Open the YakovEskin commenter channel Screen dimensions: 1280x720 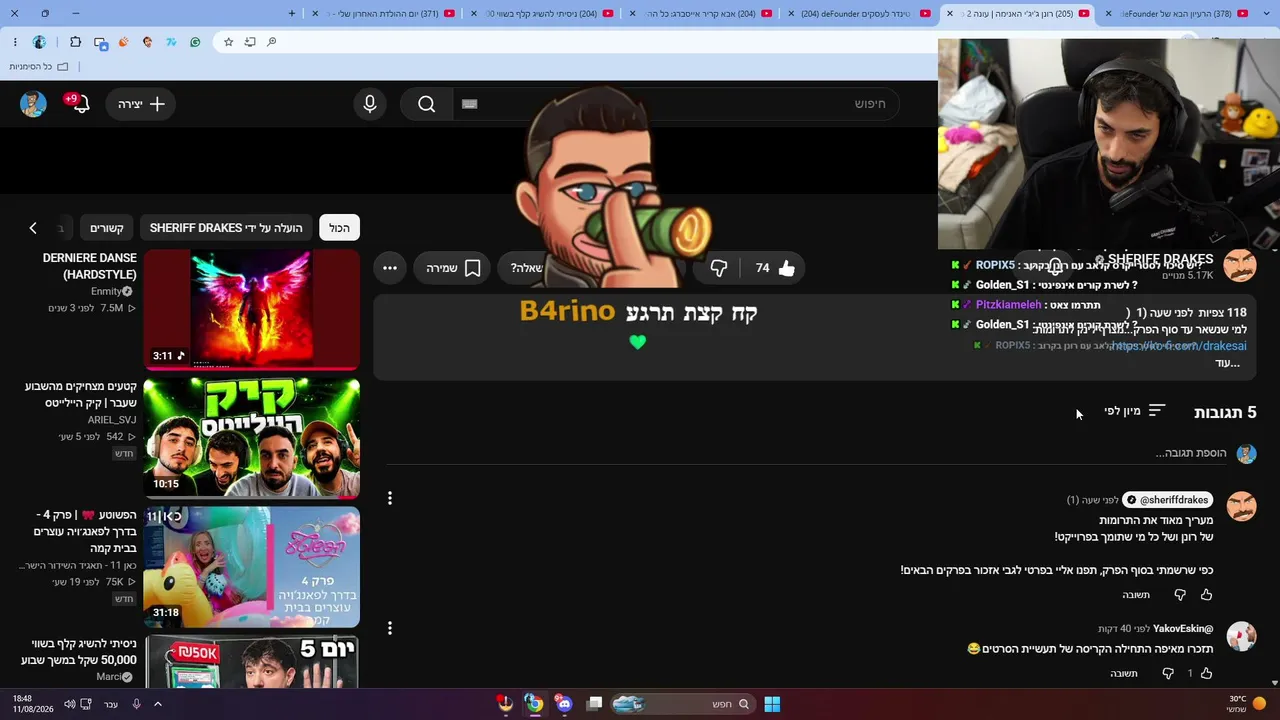click(1183, 629)
